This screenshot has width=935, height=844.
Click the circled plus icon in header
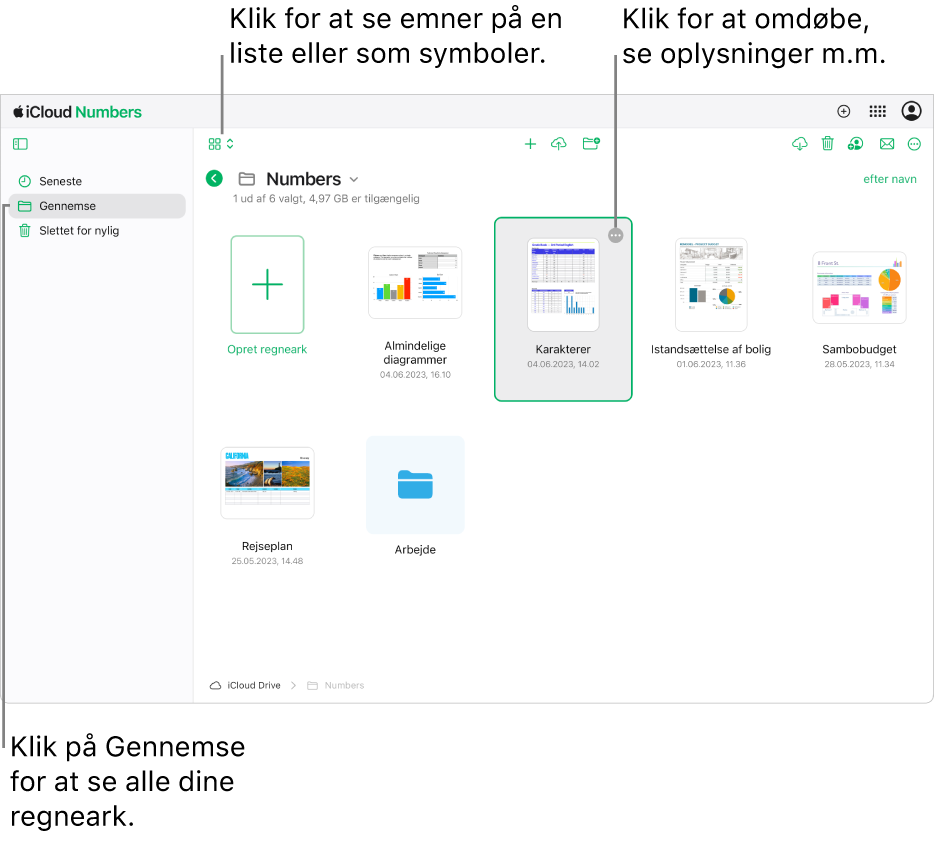click(x=843, y=112)
